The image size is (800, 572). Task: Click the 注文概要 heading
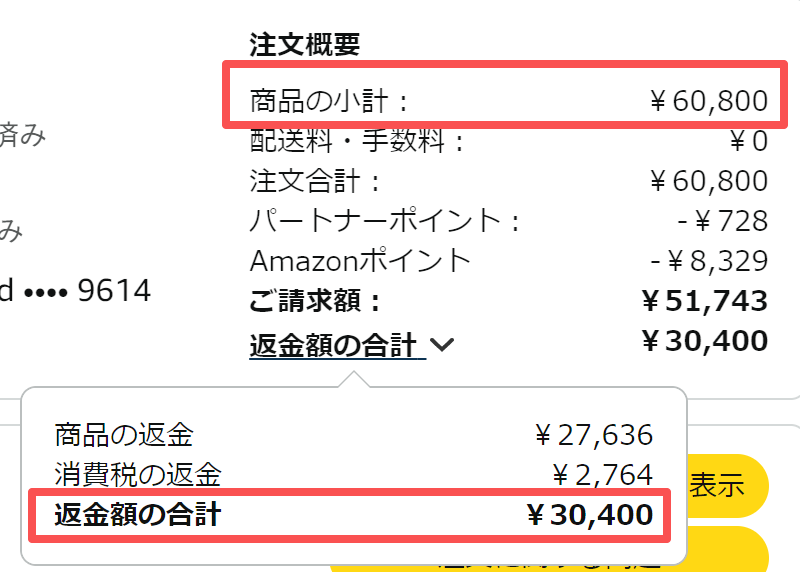pyautogui.click(x=304, y=44)
